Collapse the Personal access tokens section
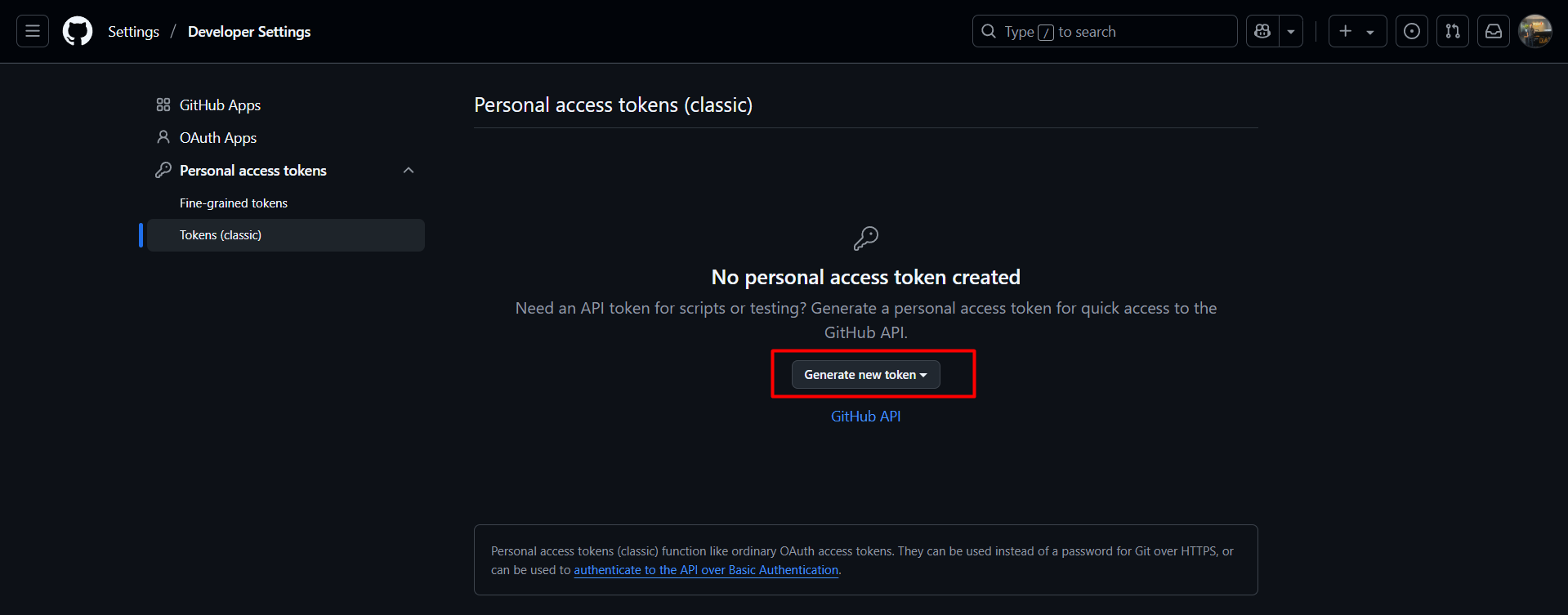The height and width of the screenshot is (615, 1568). tap(409, 170)
